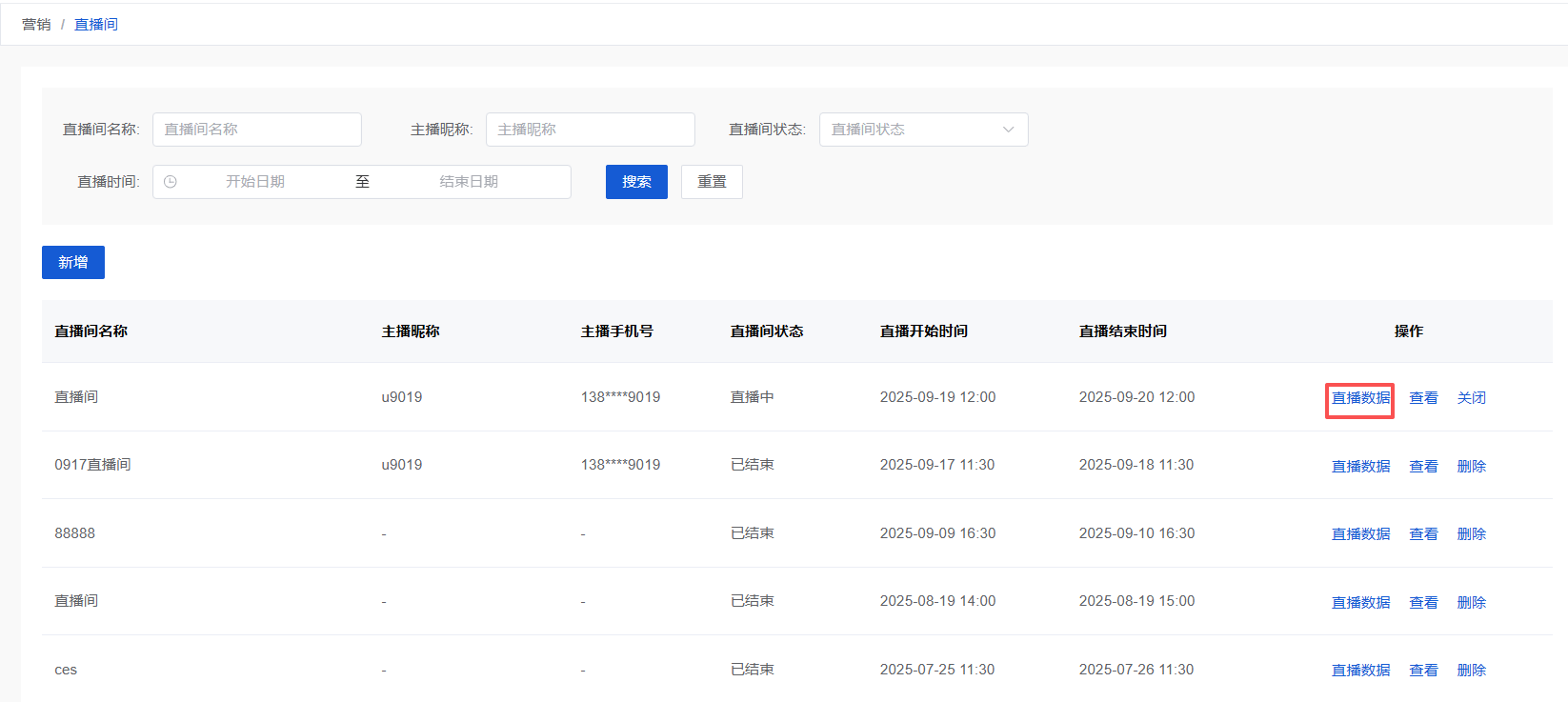Open 直播数据 for 0917直播间
The height and width of the screenshot is (702, 1568).
(1360, 467)
